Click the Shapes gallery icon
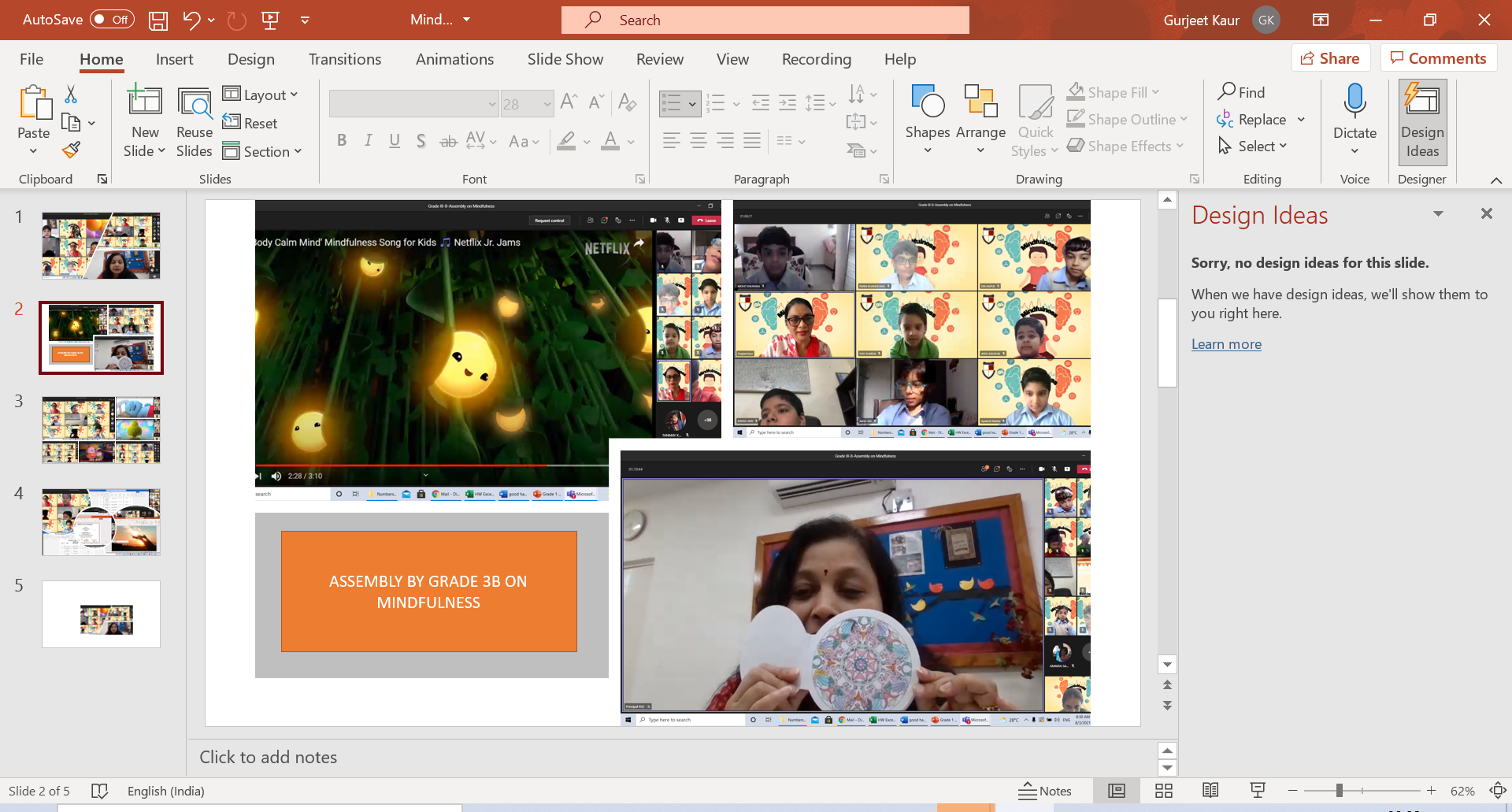Image resolution: width=1512 pixels, height=812 pixels. pos(928,102)
